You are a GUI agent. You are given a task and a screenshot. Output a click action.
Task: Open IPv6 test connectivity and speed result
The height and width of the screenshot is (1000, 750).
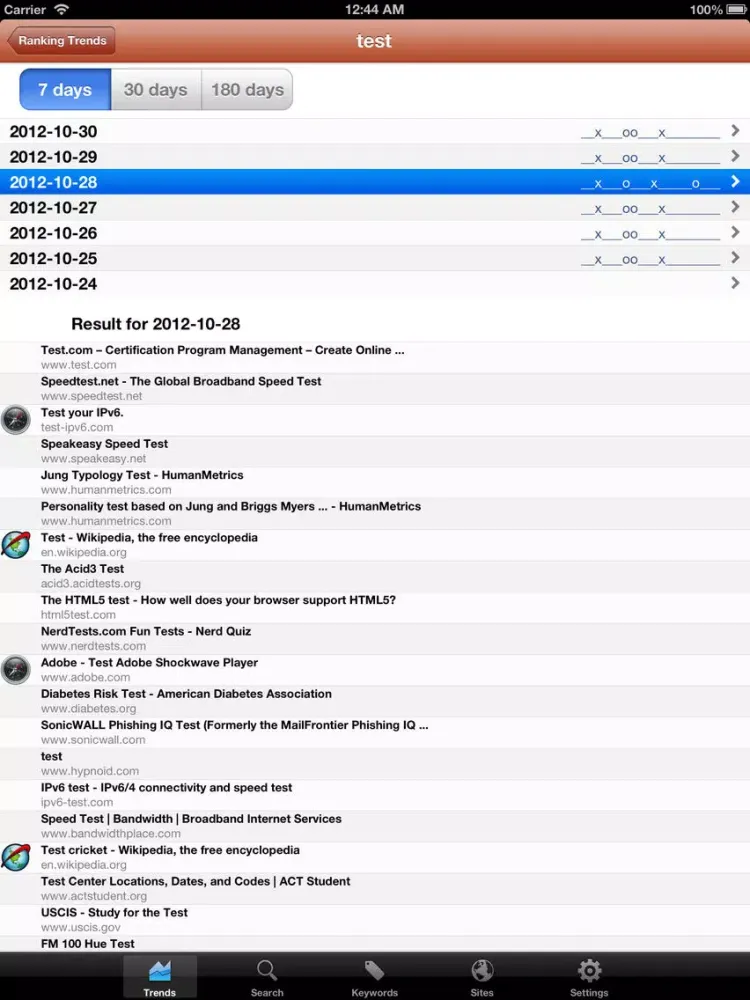coord(375,795)
